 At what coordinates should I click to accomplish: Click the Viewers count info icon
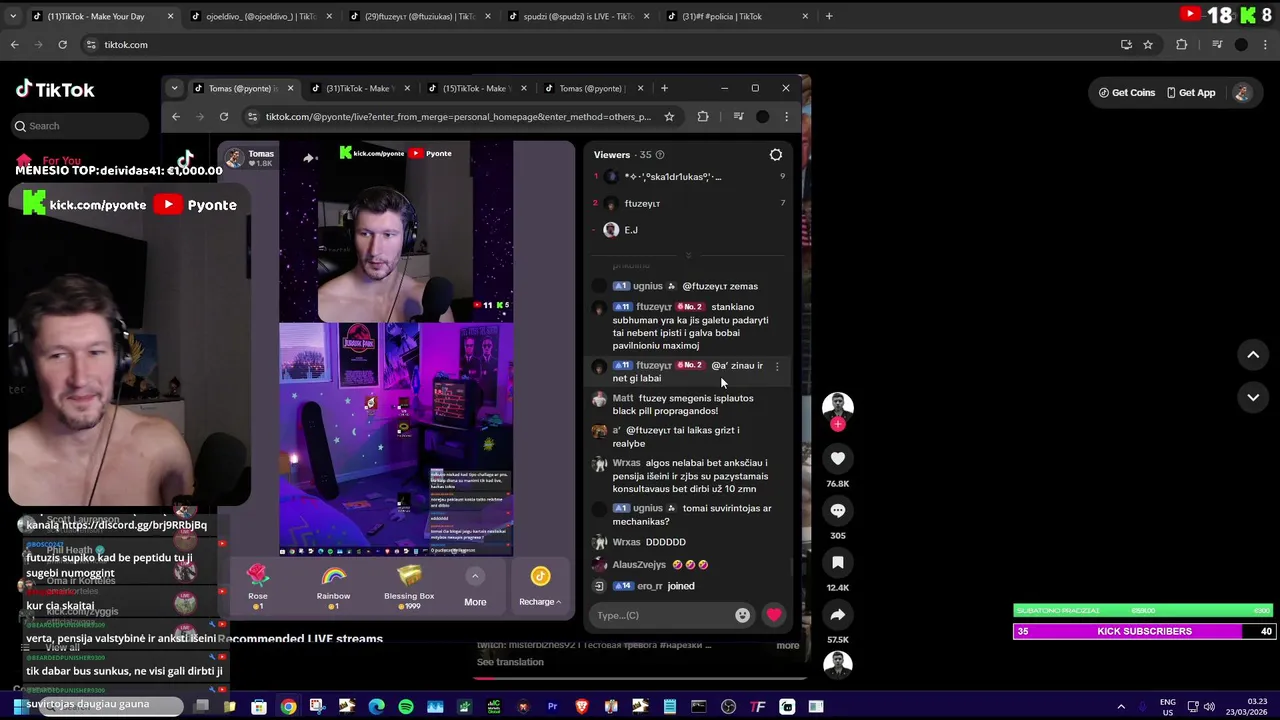point(659,155)
